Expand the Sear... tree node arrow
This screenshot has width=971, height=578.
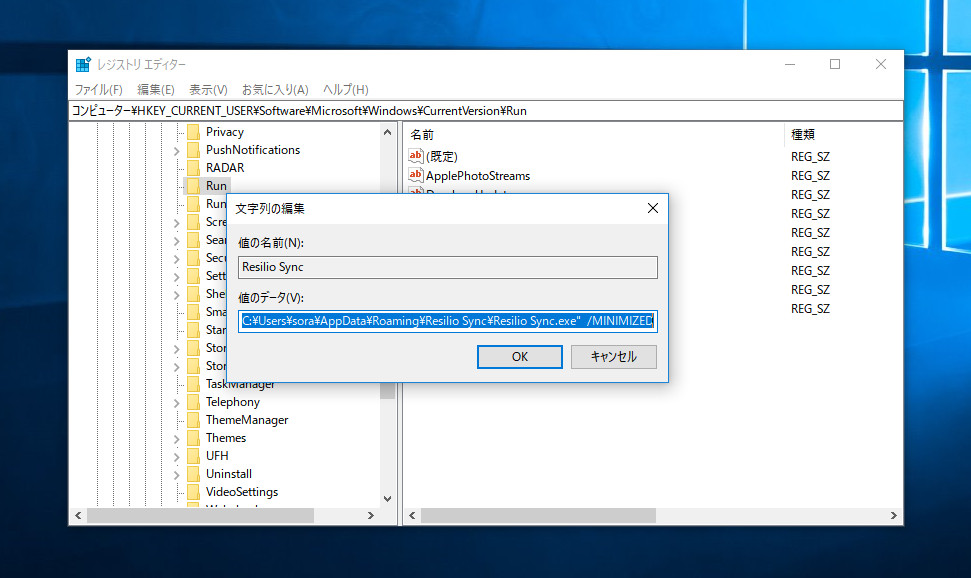click(176, 240)
